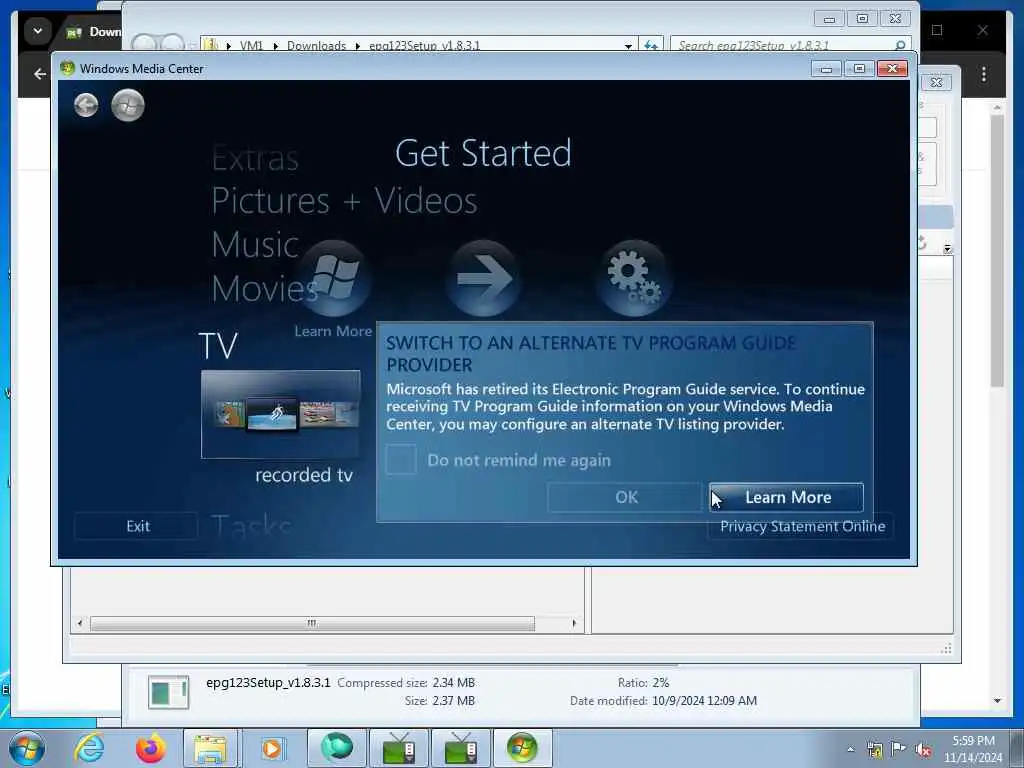Click the muted volume tray icon
Screen dimensions: 1024x768
(922, 749)
